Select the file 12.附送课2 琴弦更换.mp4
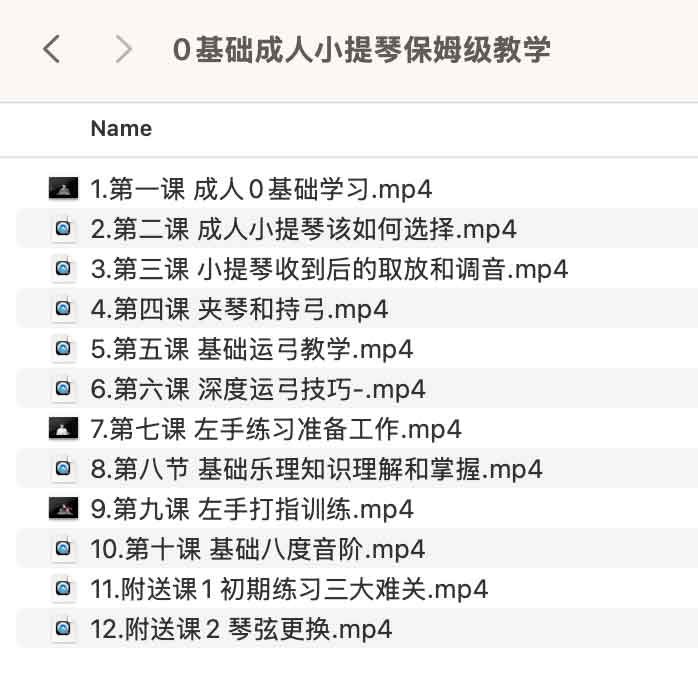Image resolution: width=698 pixels, height=680 pixels. point(241,629)
